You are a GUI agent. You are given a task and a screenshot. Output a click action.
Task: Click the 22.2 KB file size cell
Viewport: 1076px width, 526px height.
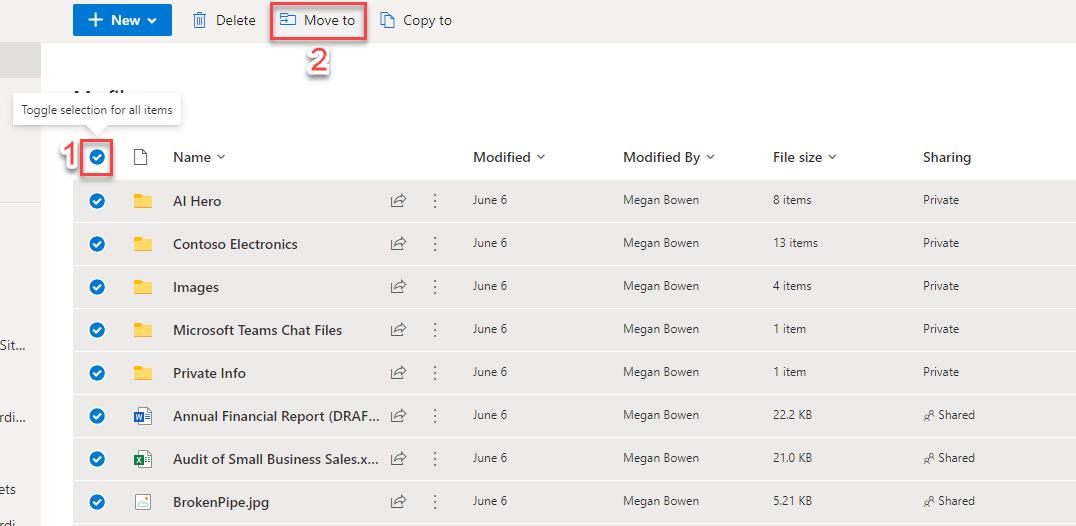point(793,415)
